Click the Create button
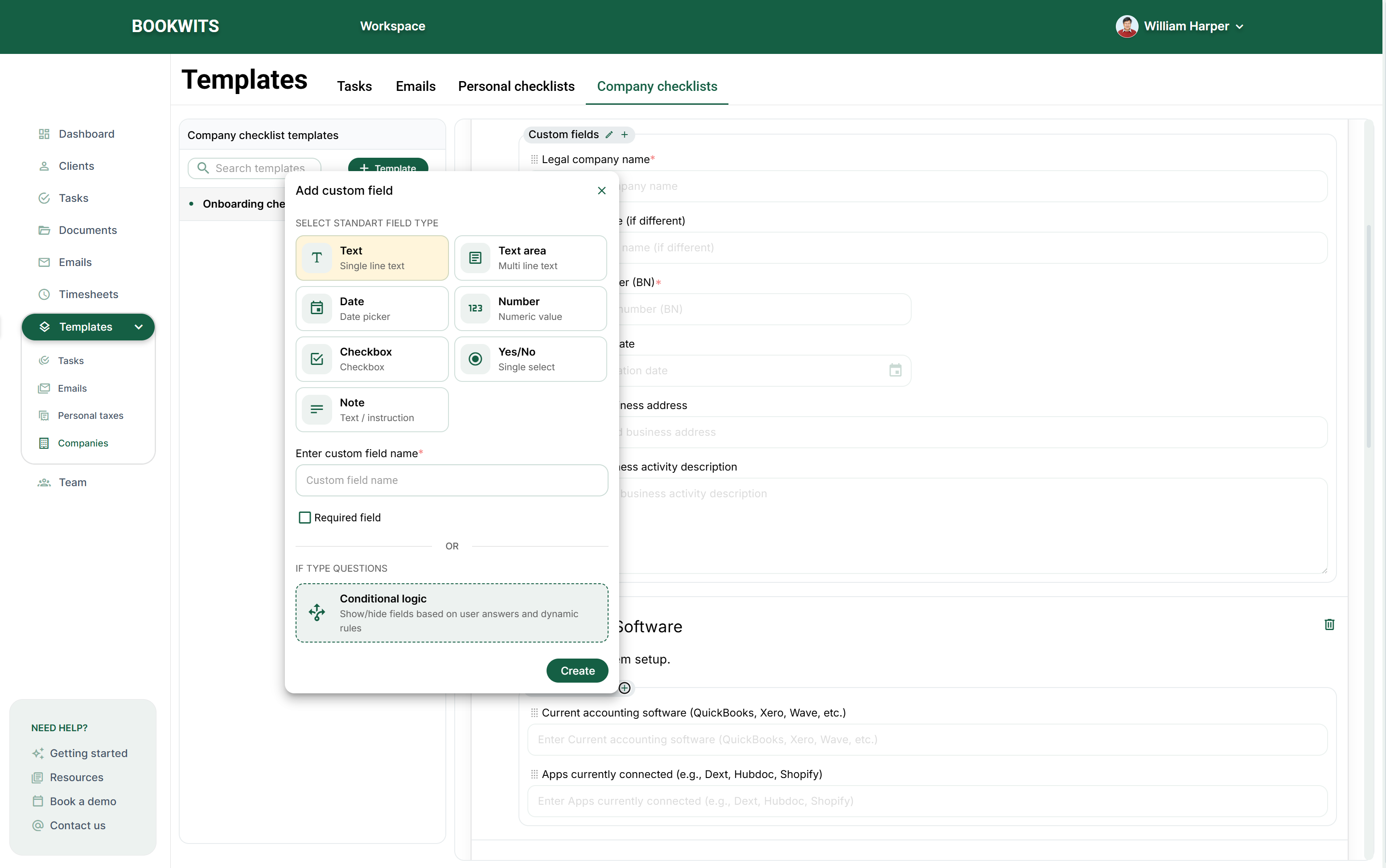Viewport: 1386px width, 868px height. [x=577, y=671]
